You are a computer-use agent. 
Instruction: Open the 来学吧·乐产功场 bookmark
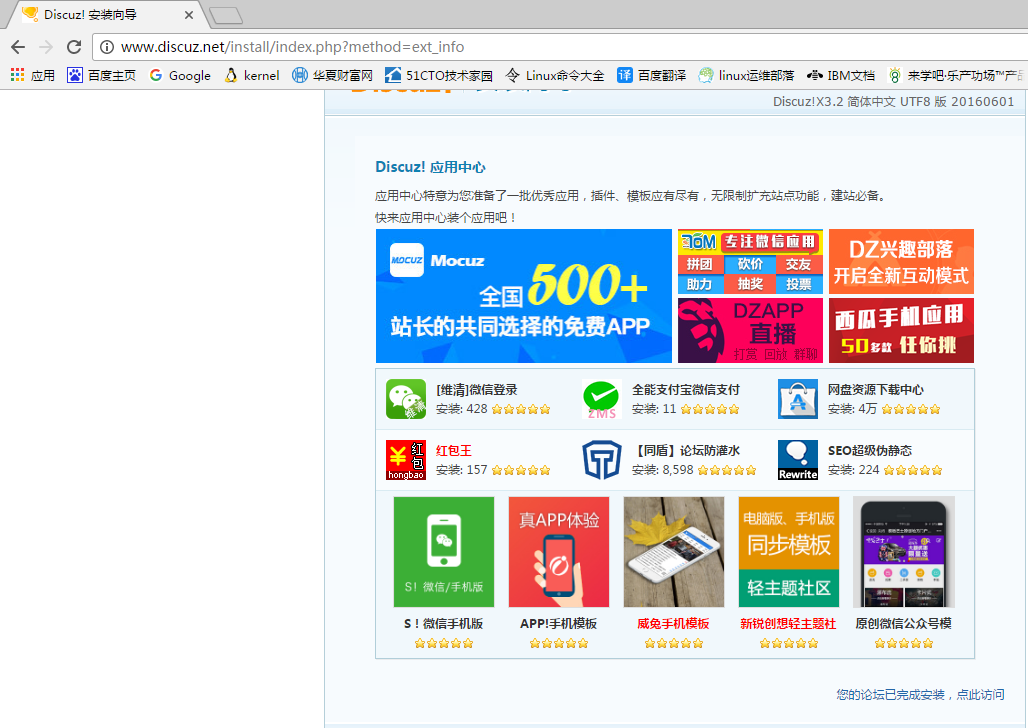(957, 75)
